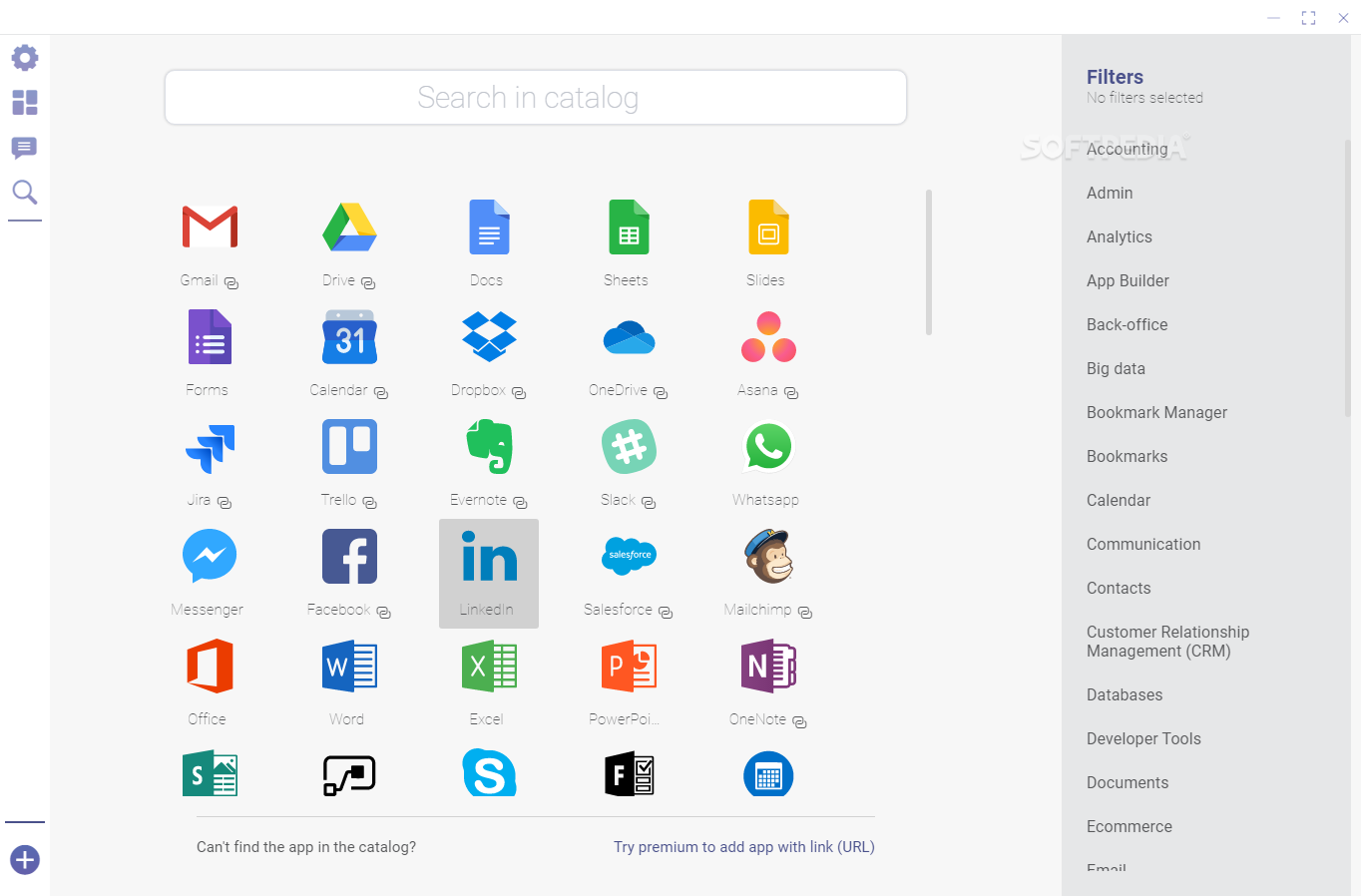1361x896 pixels.
Task: Select the Bookmark Manager filter
Action: click(1156, 412)
